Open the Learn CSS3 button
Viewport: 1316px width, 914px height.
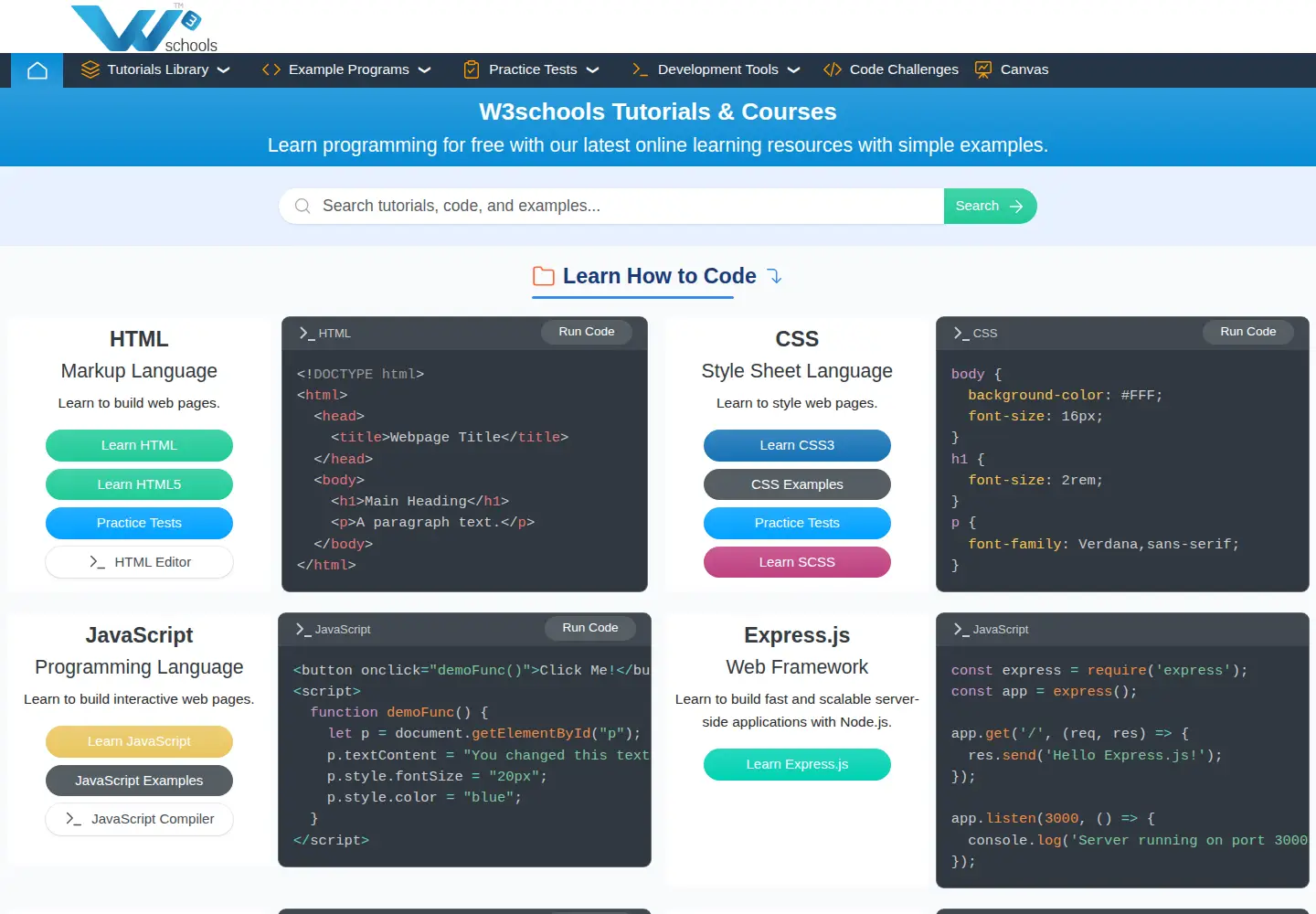(x=797, y=445)
